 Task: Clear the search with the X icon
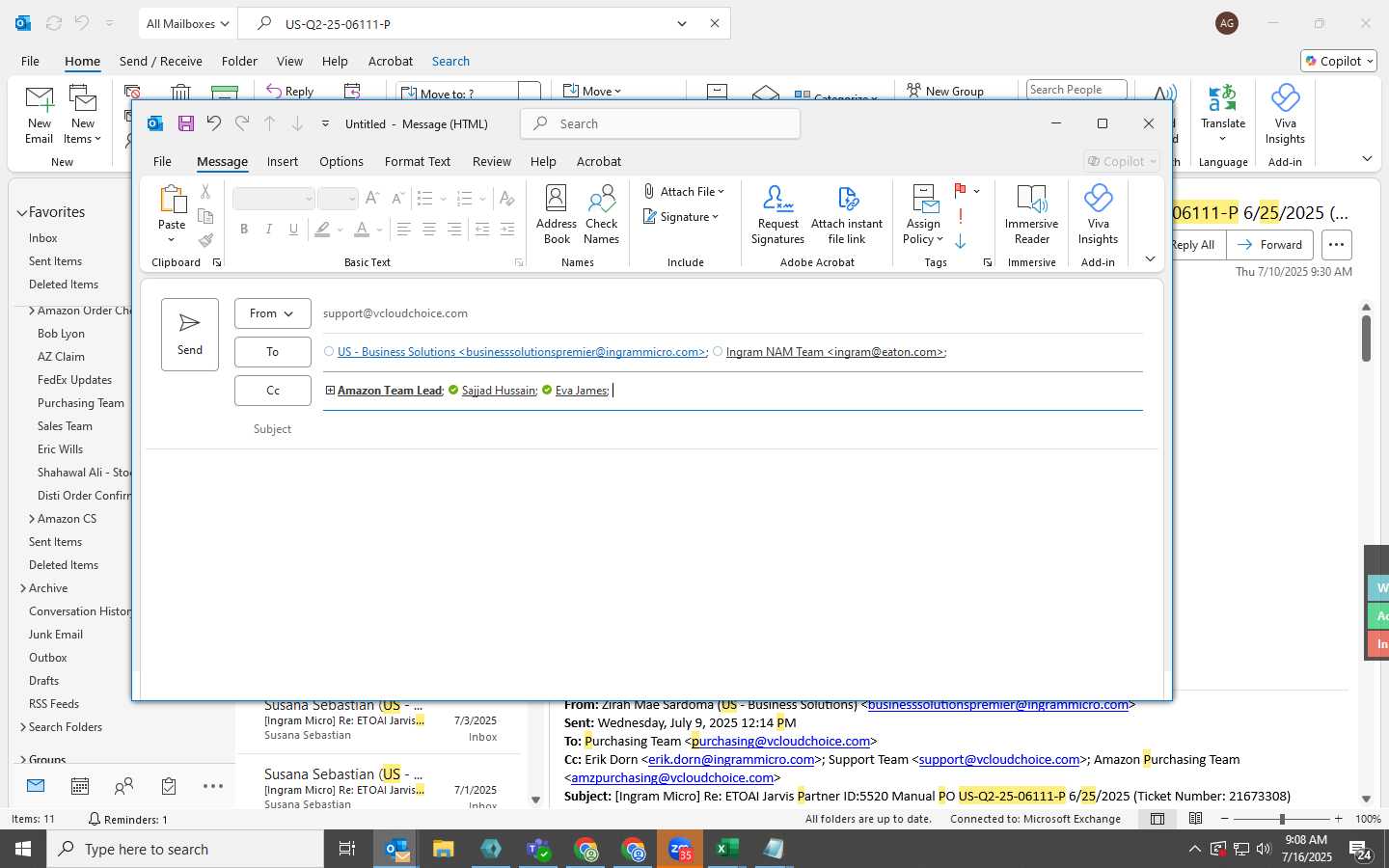coord(715,24)
